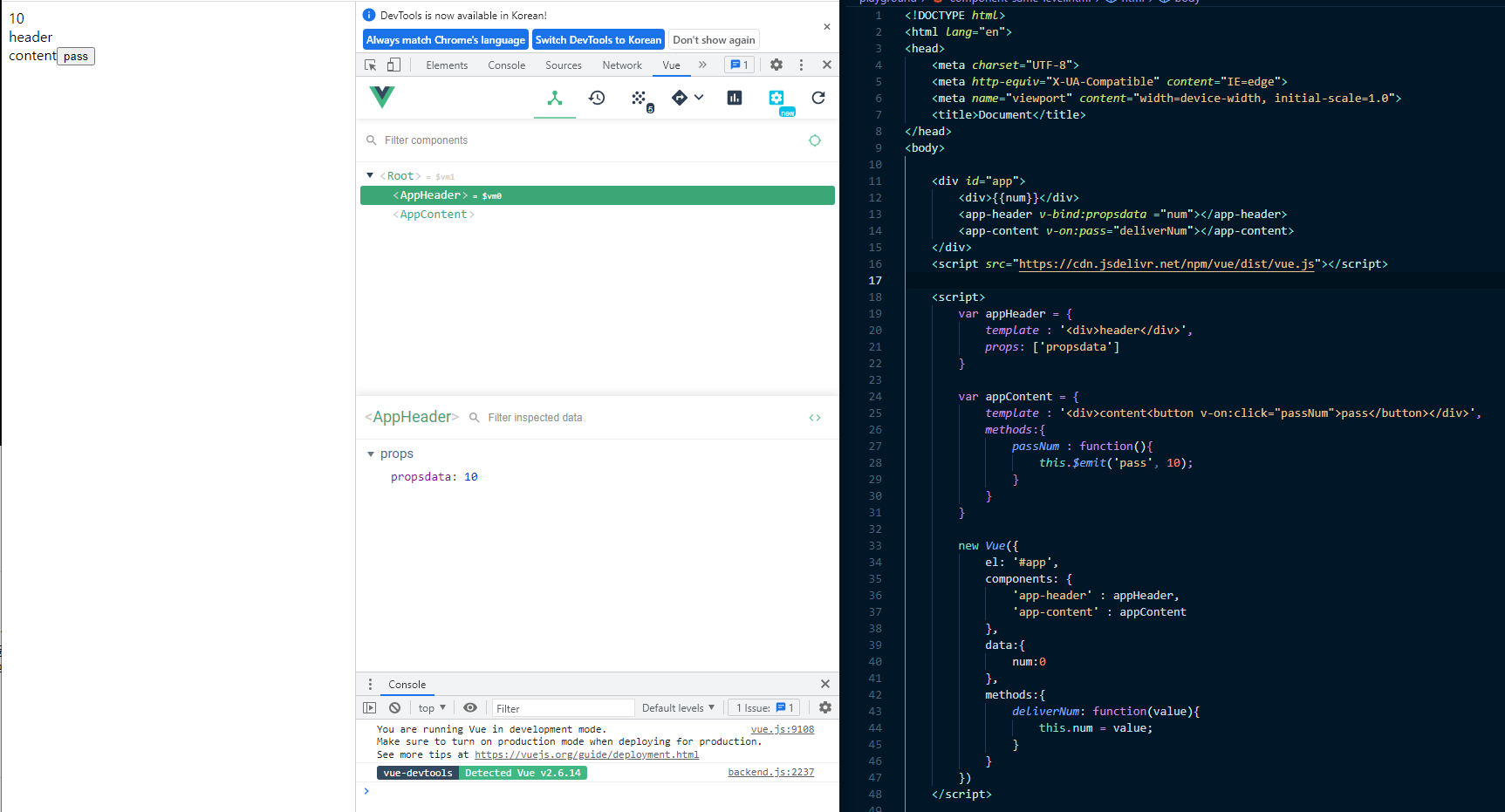Show more DevTools tabs chevron
Viewport: 1505px width, 812px height.
pyautogui.click(x=702, y=65)
